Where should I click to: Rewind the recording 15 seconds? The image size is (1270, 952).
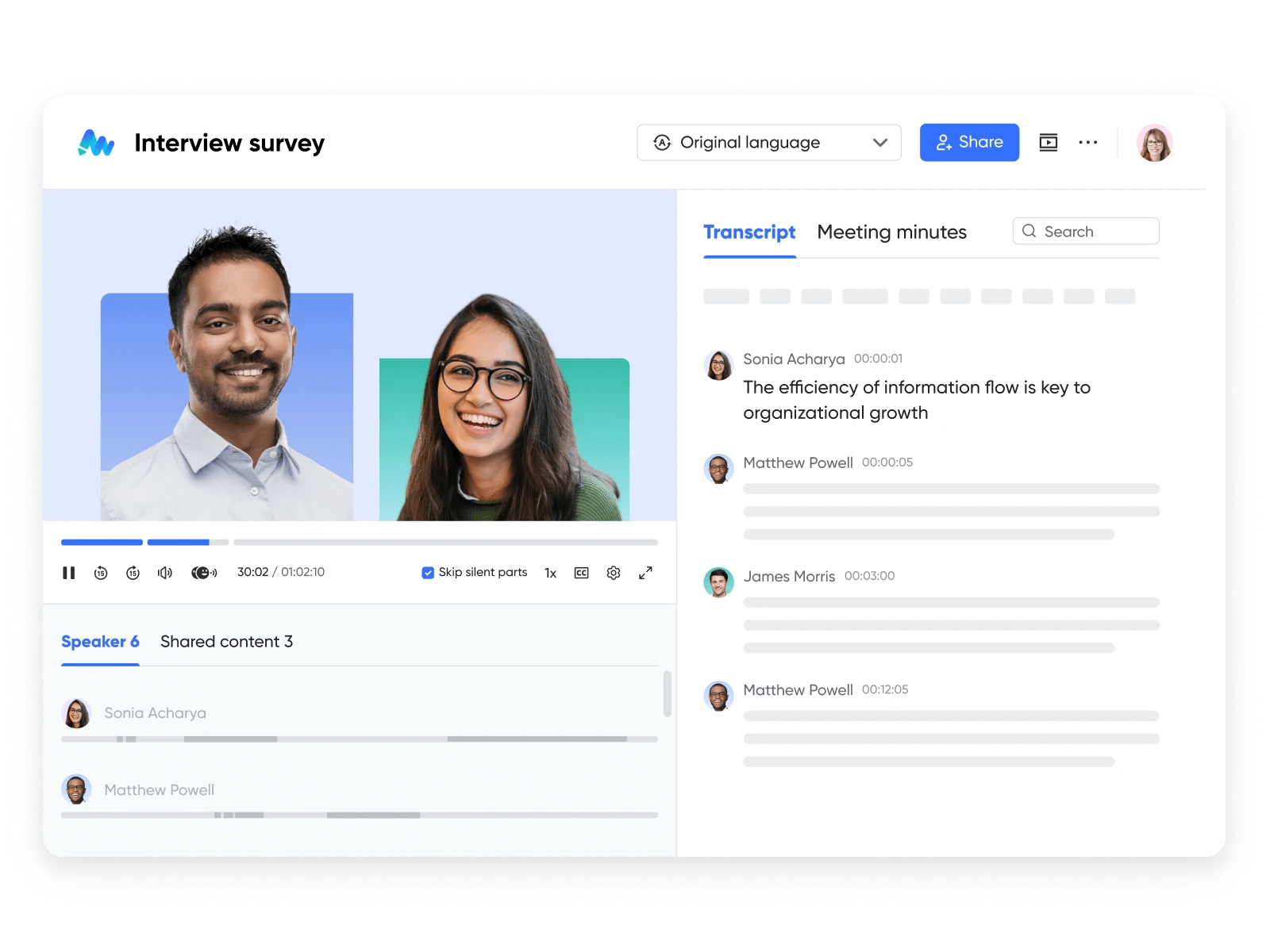tap(101, 573)
